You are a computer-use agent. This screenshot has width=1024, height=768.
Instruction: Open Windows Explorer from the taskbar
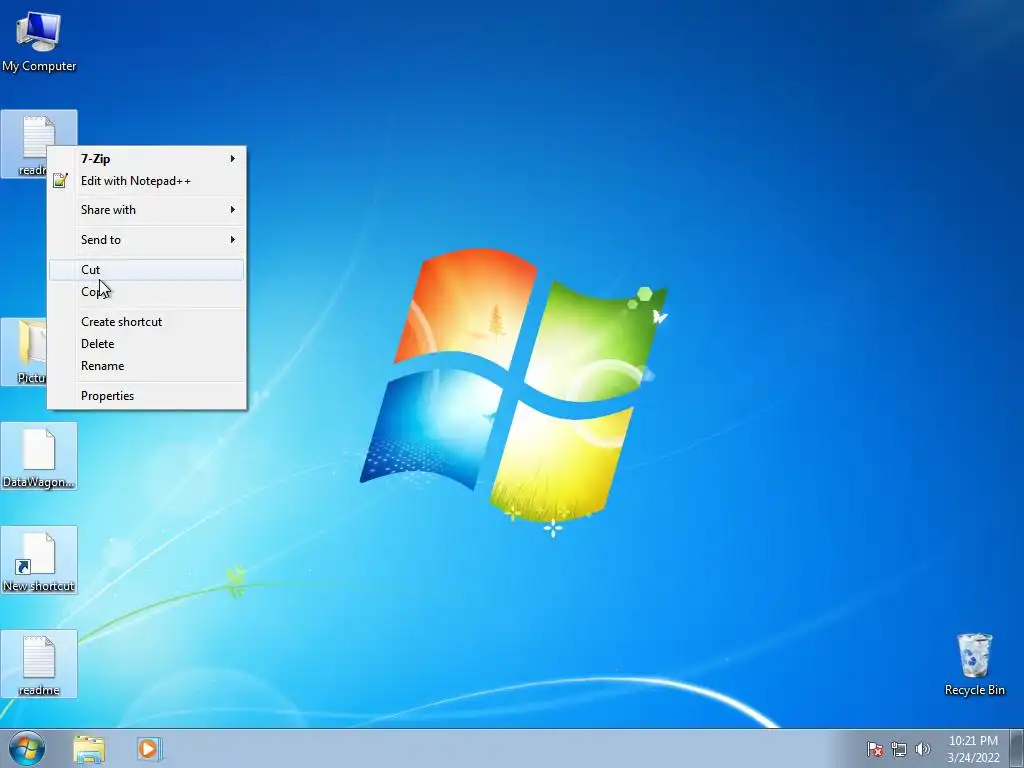click(89, 749)
